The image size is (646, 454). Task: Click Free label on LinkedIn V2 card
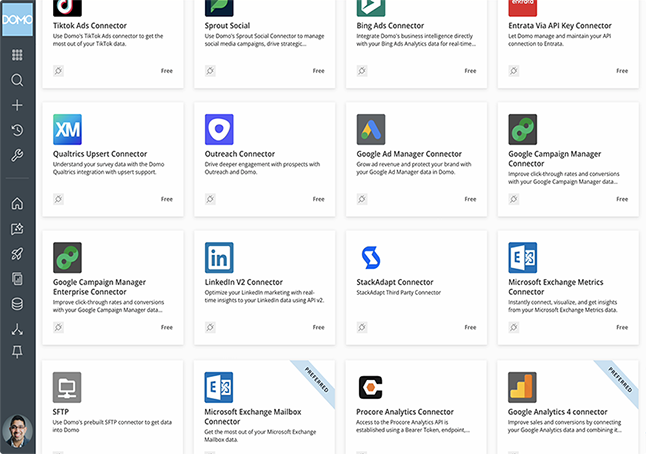point(318,327)
